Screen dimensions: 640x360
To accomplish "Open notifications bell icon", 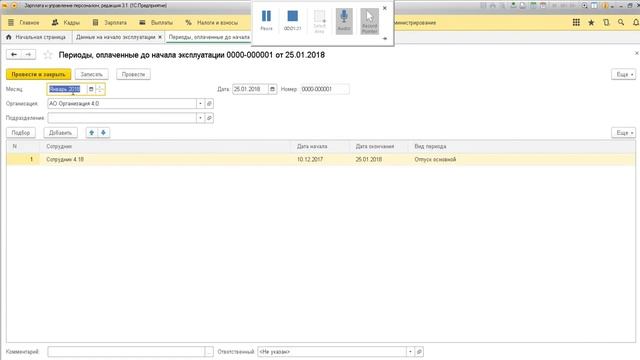I will [x=636, y=22].
